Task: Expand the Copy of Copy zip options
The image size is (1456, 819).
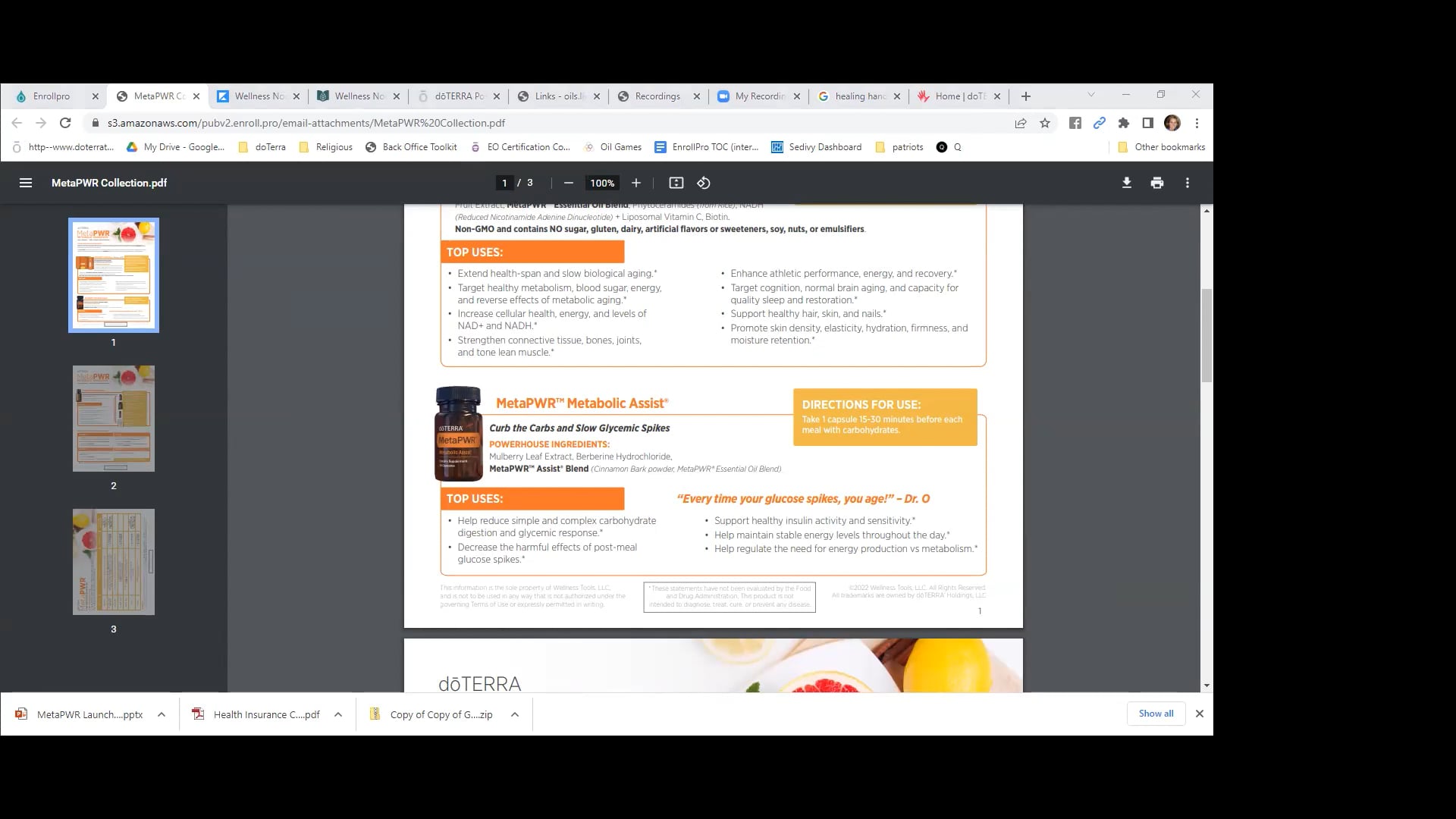Action: point(515,714)
